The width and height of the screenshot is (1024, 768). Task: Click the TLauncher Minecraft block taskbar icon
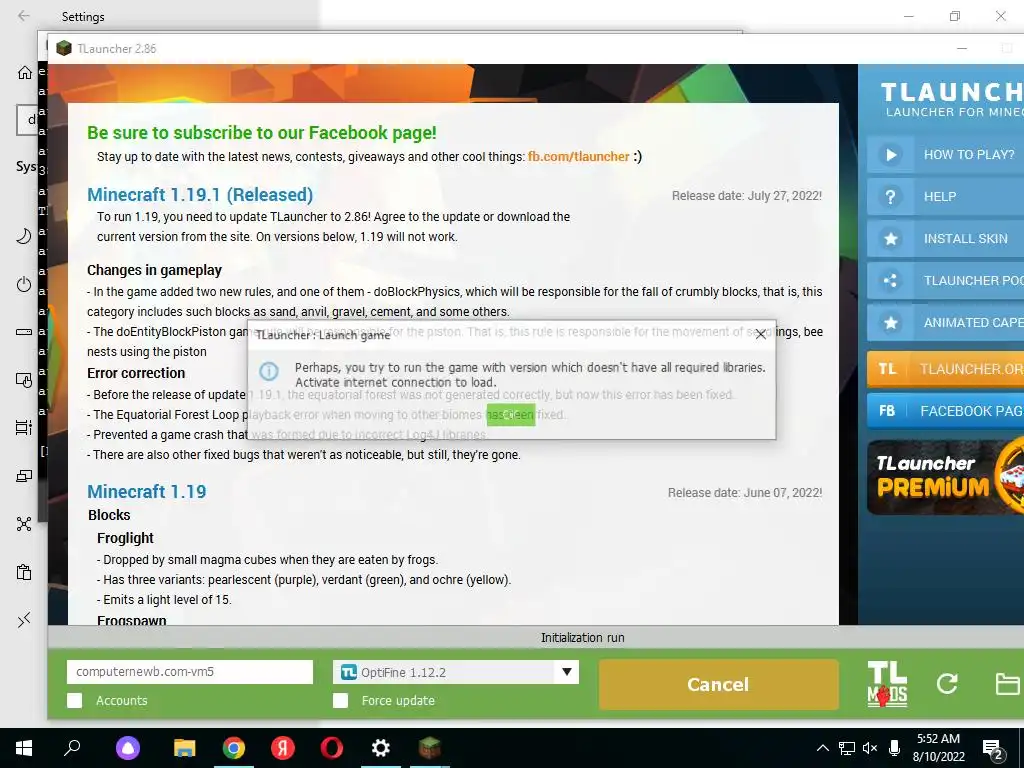[430, 748]
